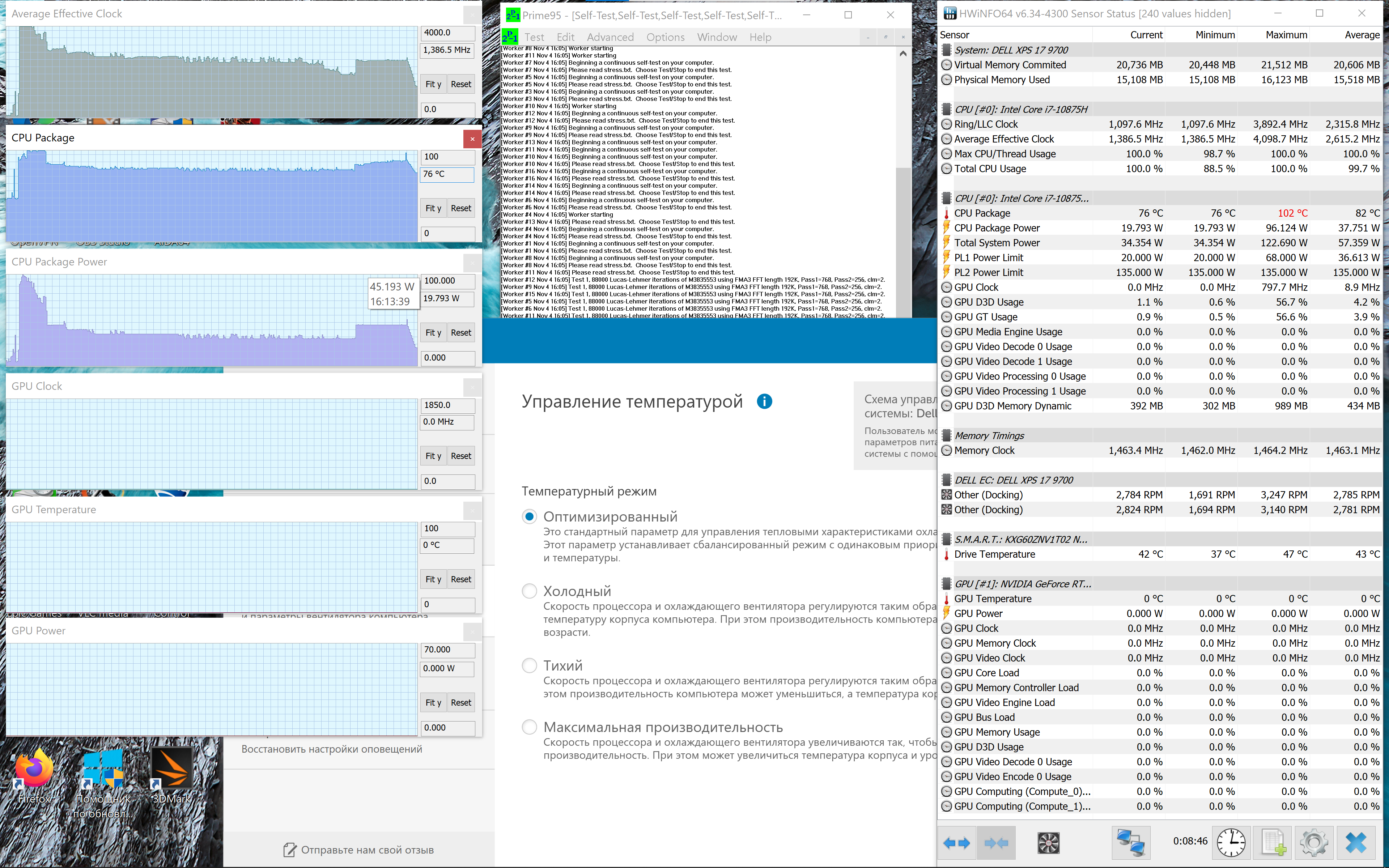Click clock icon beside Ring/LLC Clock row
This screenshot has height=868, width=1389.
pyautogui.click(x=947, y=124)
